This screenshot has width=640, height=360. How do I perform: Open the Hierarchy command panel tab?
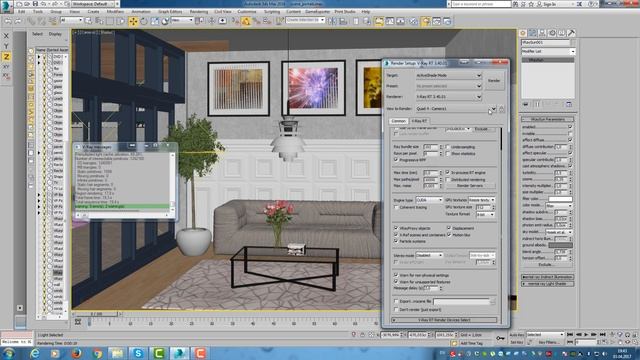[x=542, y=33]
